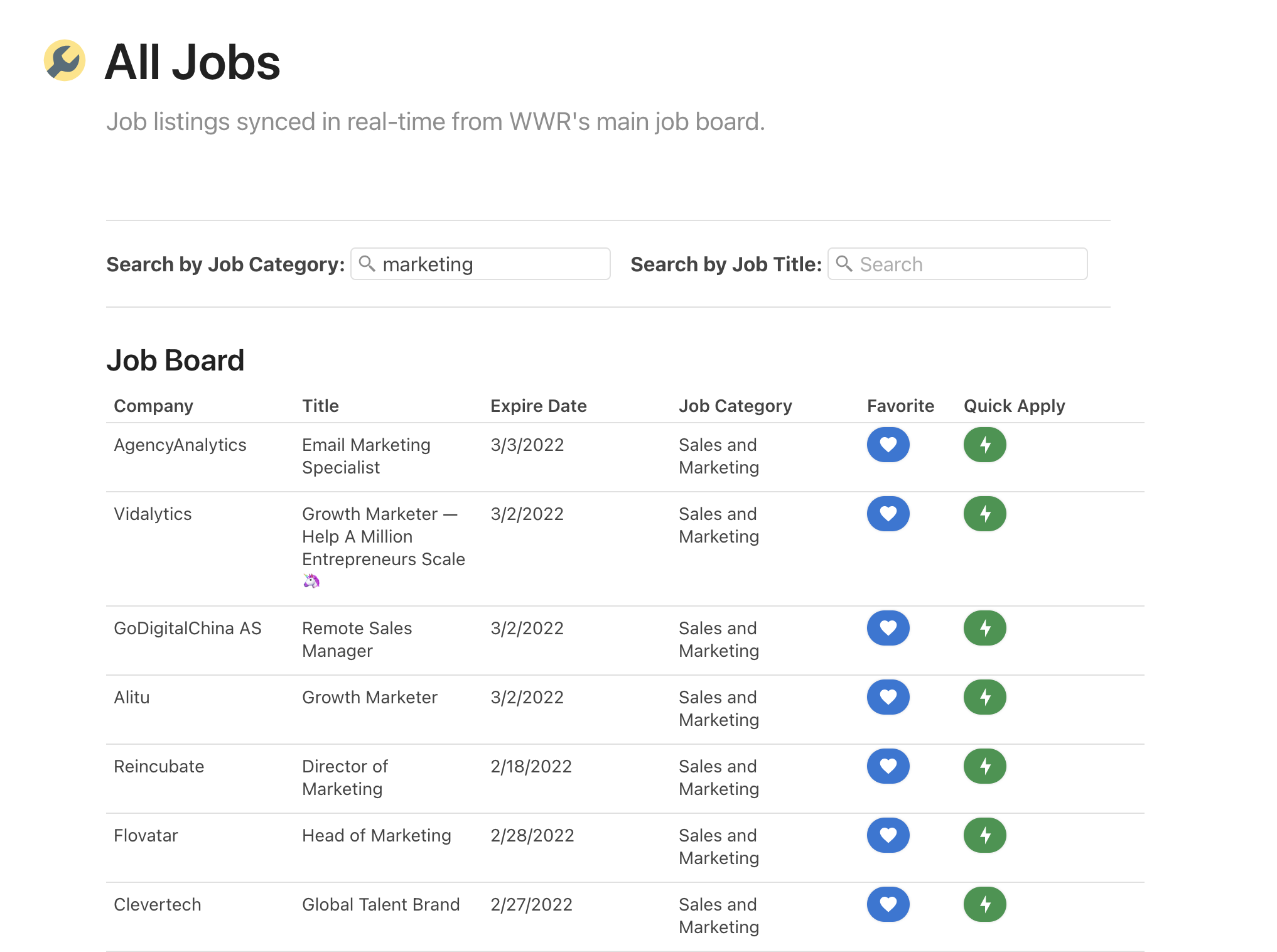
Task: Favorite the Reincubate Director of Marketing job
Action: [888, 766]
